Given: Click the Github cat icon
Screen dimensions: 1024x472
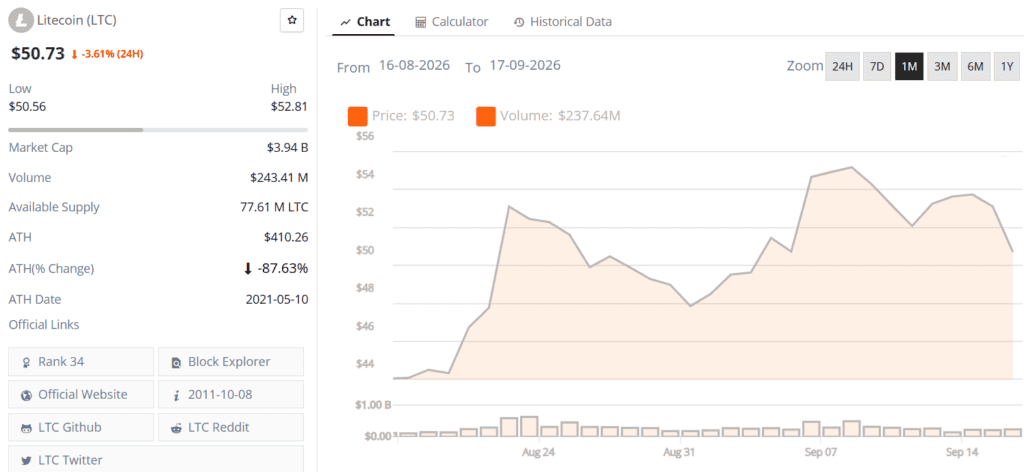Looking at the screenshot, I should point(27,428).
